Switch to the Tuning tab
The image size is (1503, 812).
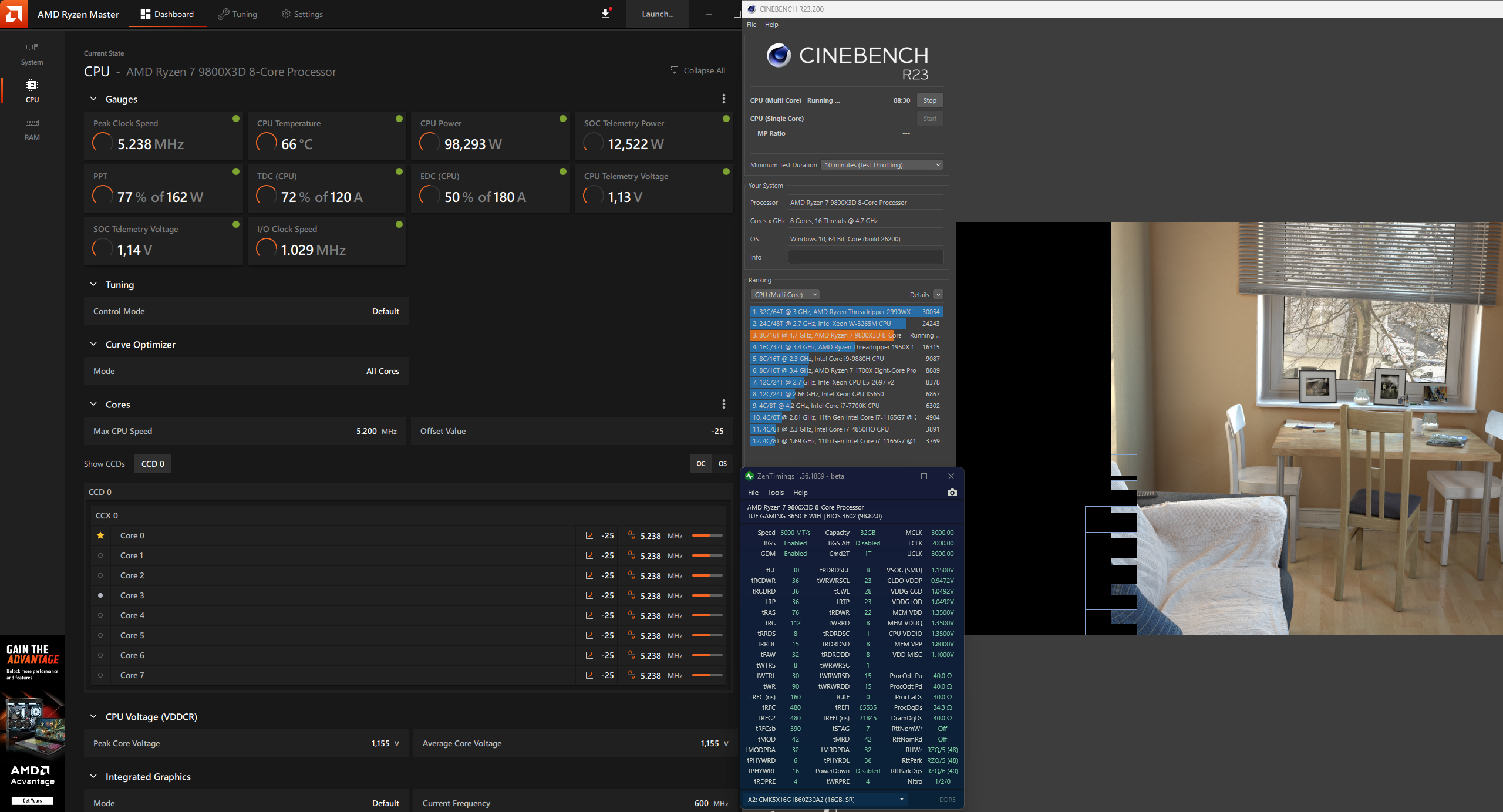point(237,14)
